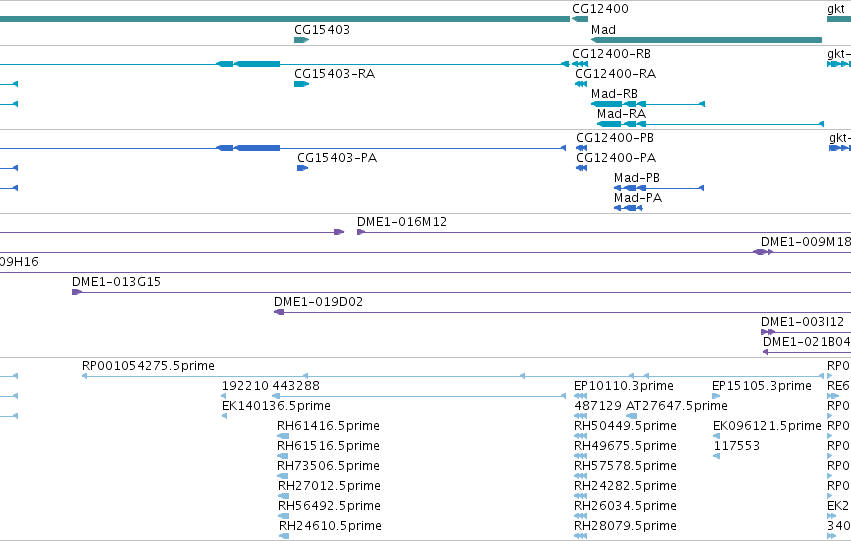Click the DME1-013G15 start arrow glyph
This screenshot has width=851, height=541.
(x=77, y=292)
